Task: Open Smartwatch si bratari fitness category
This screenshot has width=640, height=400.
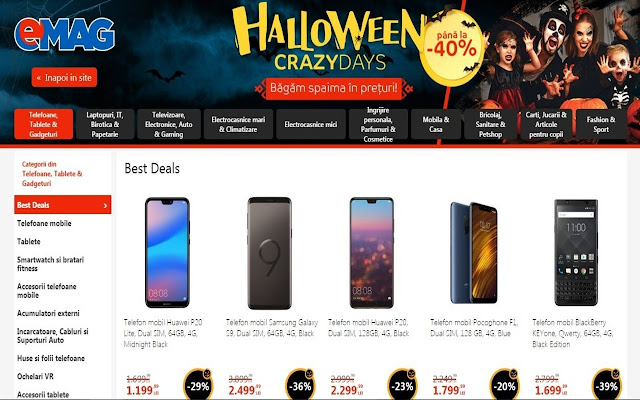Action: 50,264
